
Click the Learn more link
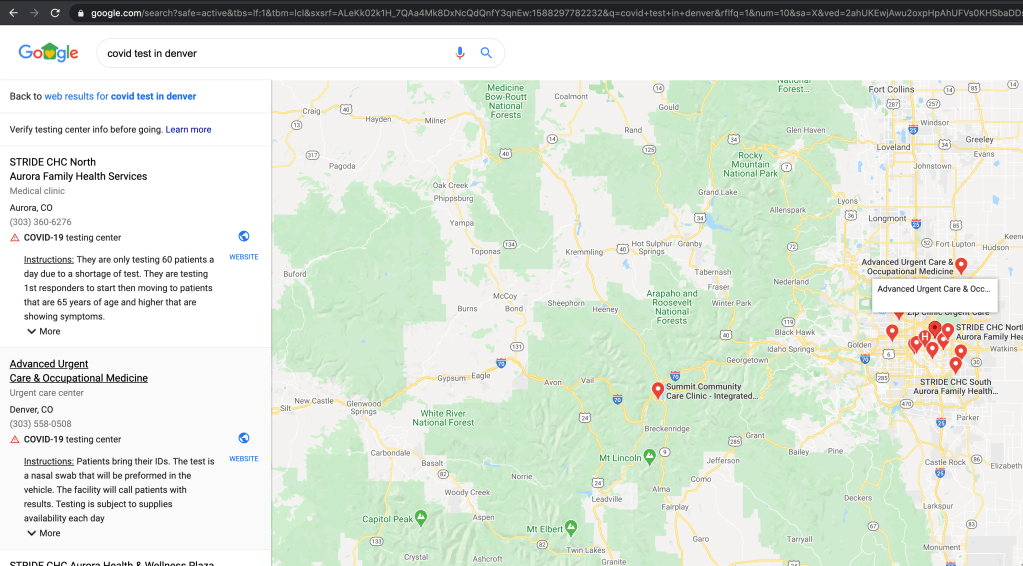[x=188, y=129]
